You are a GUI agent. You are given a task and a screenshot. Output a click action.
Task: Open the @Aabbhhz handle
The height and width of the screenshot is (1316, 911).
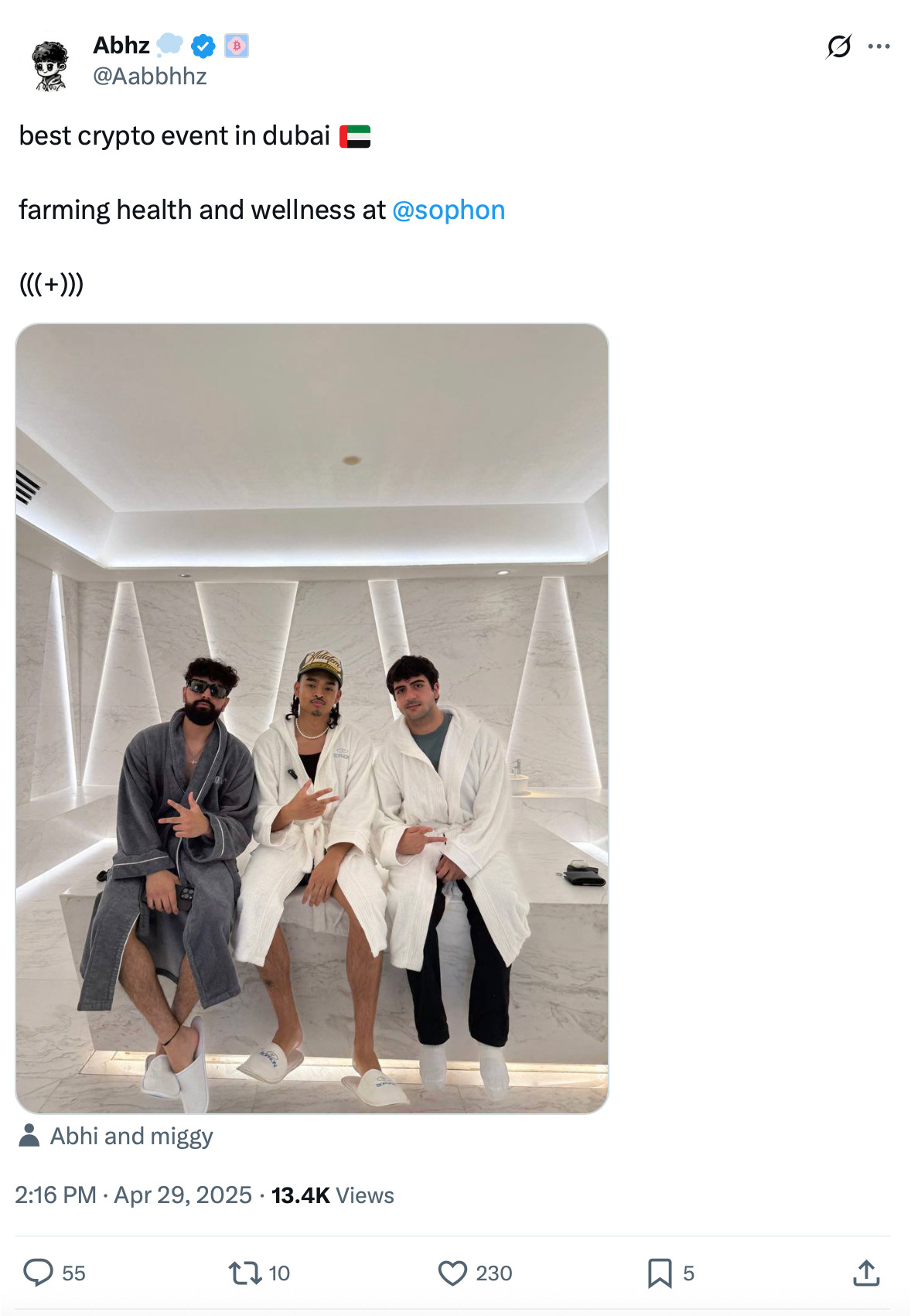click(150, 76)
